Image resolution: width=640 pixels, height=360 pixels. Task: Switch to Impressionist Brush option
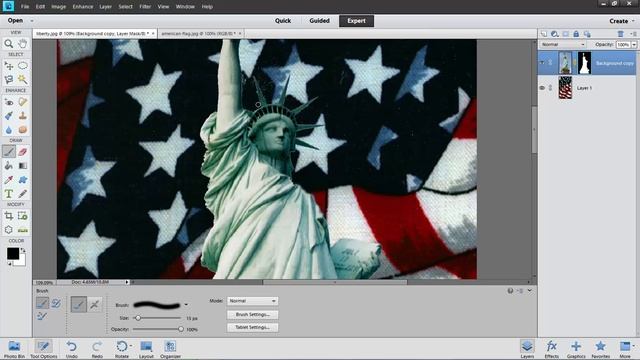pyautogui.click(x=56, y=303)
